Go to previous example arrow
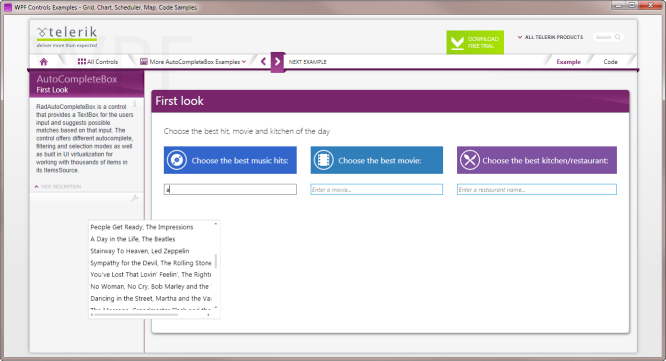This screenshot has height=361, width=666. pos(263,62)
